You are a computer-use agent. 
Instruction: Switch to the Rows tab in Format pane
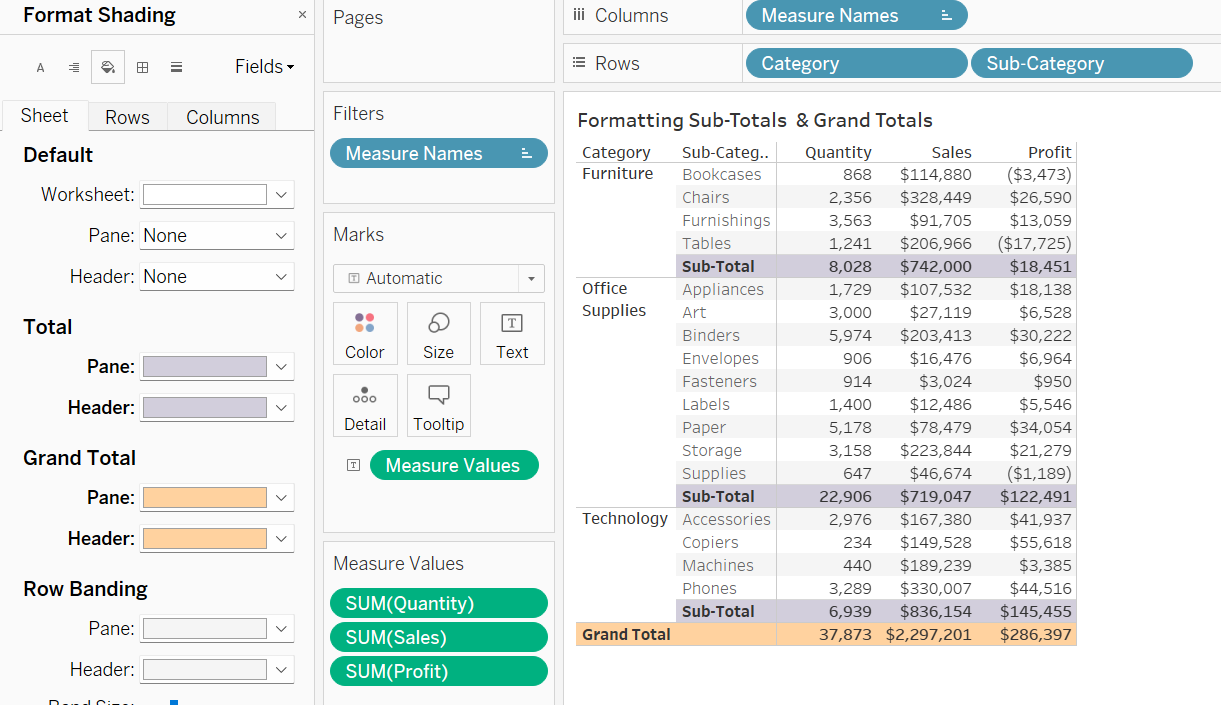[127, 117]
